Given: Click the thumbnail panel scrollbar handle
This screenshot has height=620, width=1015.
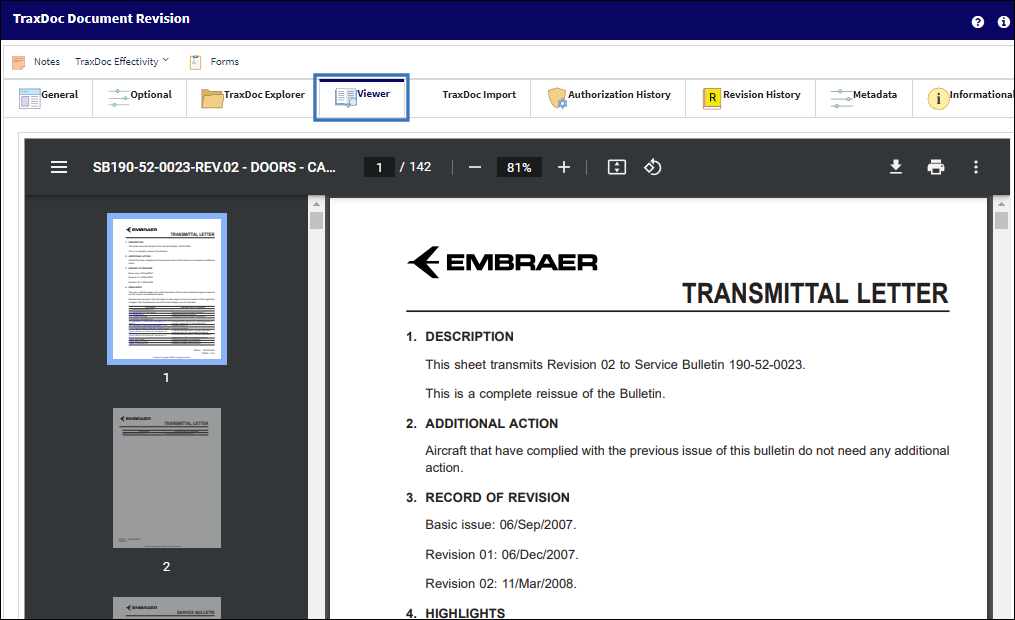Looking at the screenshot, I should click(317, 221).
